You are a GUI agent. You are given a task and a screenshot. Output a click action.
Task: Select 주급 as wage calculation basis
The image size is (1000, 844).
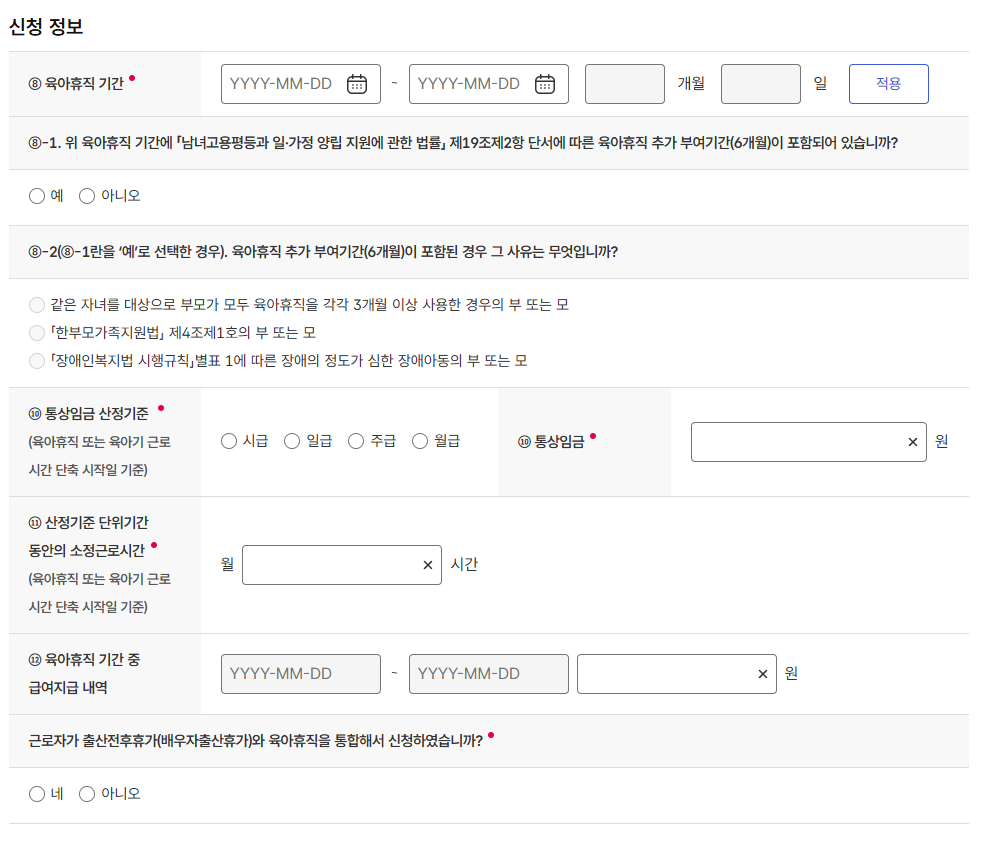tap(355, 440)
